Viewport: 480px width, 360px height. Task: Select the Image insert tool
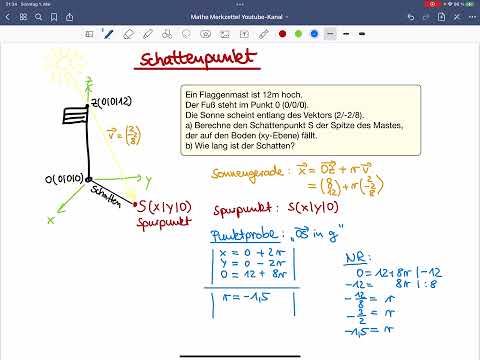pyautogui.click(x=225, y=34)
